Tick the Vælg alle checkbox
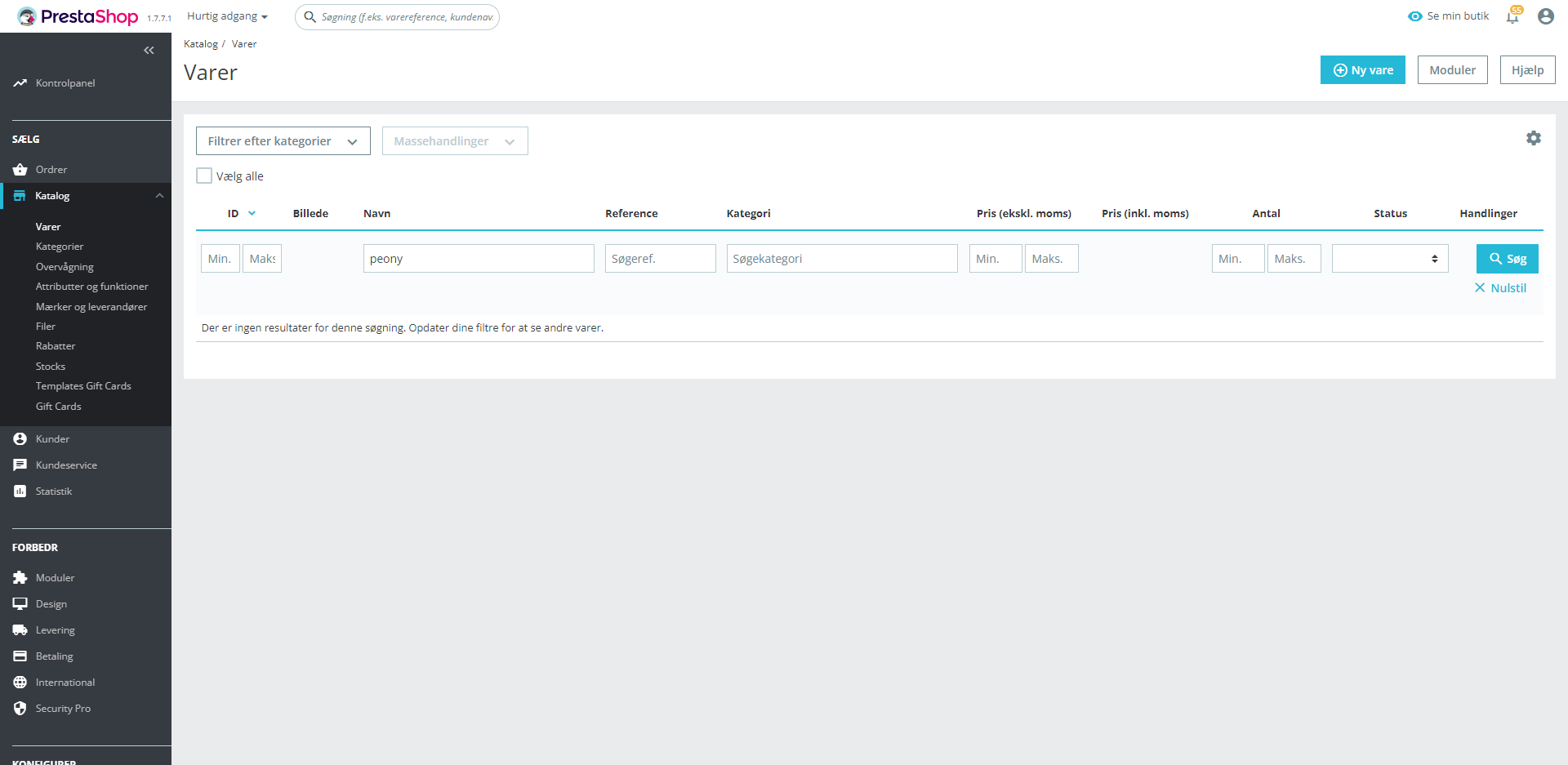Screen dimensions: 1568x765 pyautogui.click(x=204, y=176)
